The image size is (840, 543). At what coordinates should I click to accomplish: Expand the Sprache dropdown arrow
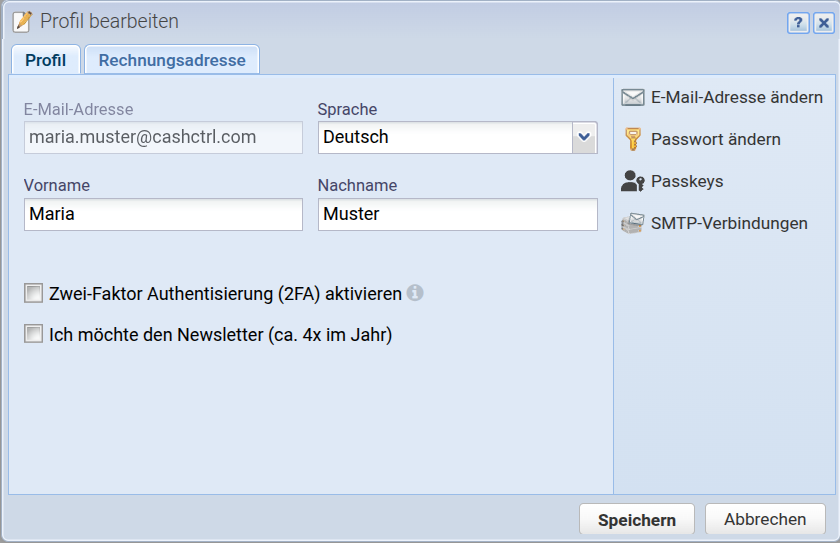point(584,138)
